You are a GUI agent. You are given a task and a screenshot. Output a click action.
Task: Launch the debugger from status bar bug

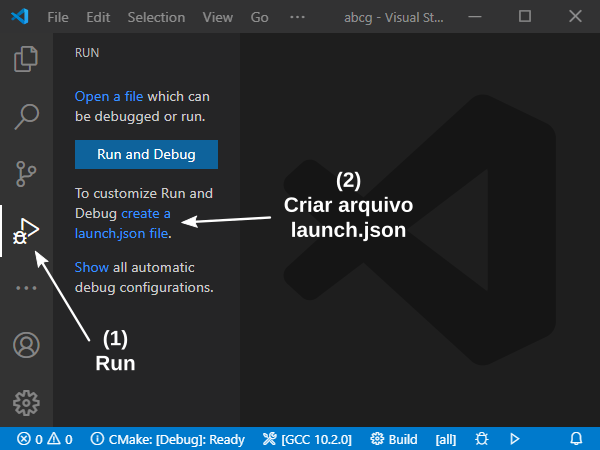481,439
